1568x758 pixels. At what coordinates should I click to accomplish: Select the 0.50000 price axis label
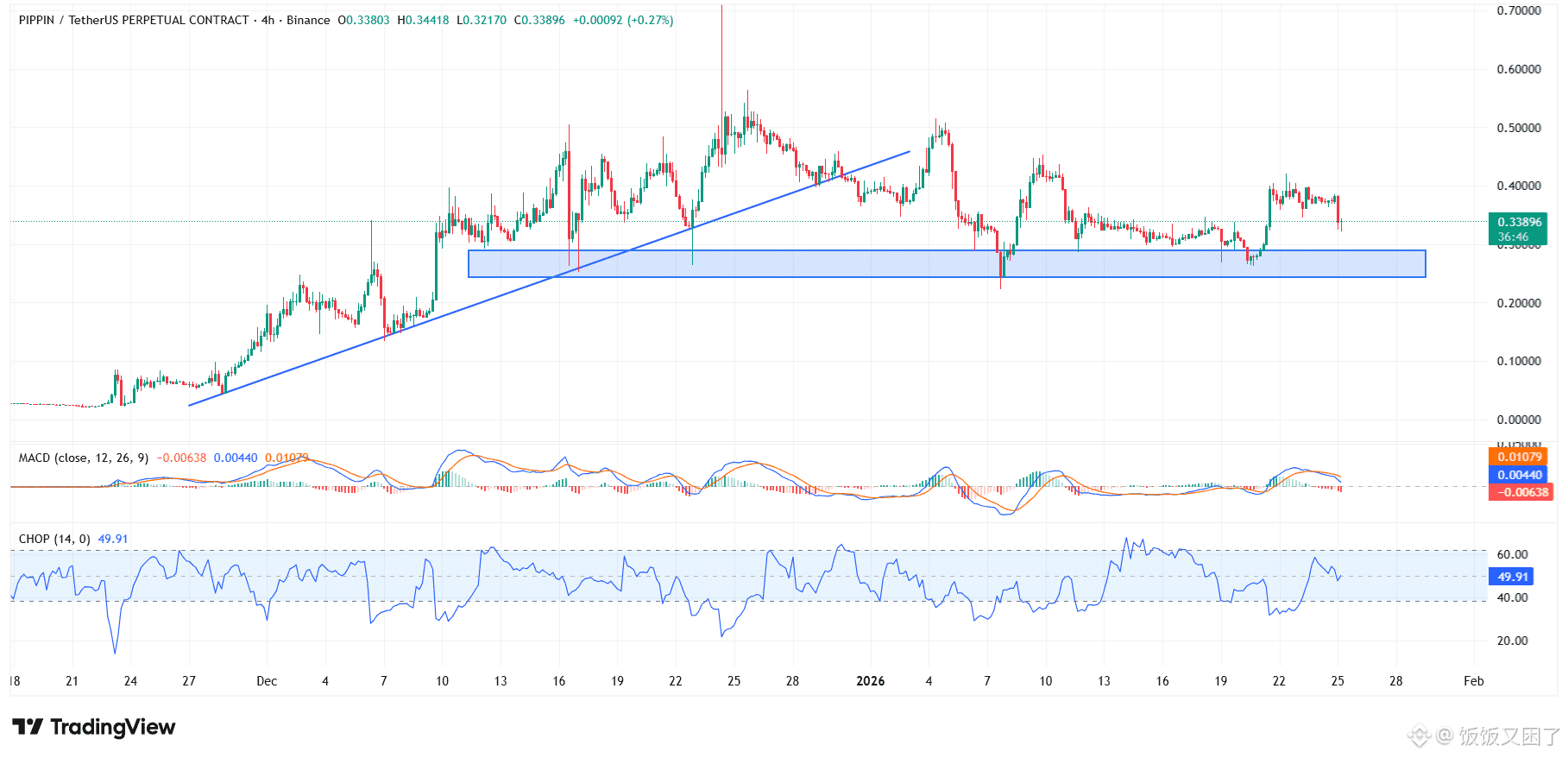coord(1519,128)
